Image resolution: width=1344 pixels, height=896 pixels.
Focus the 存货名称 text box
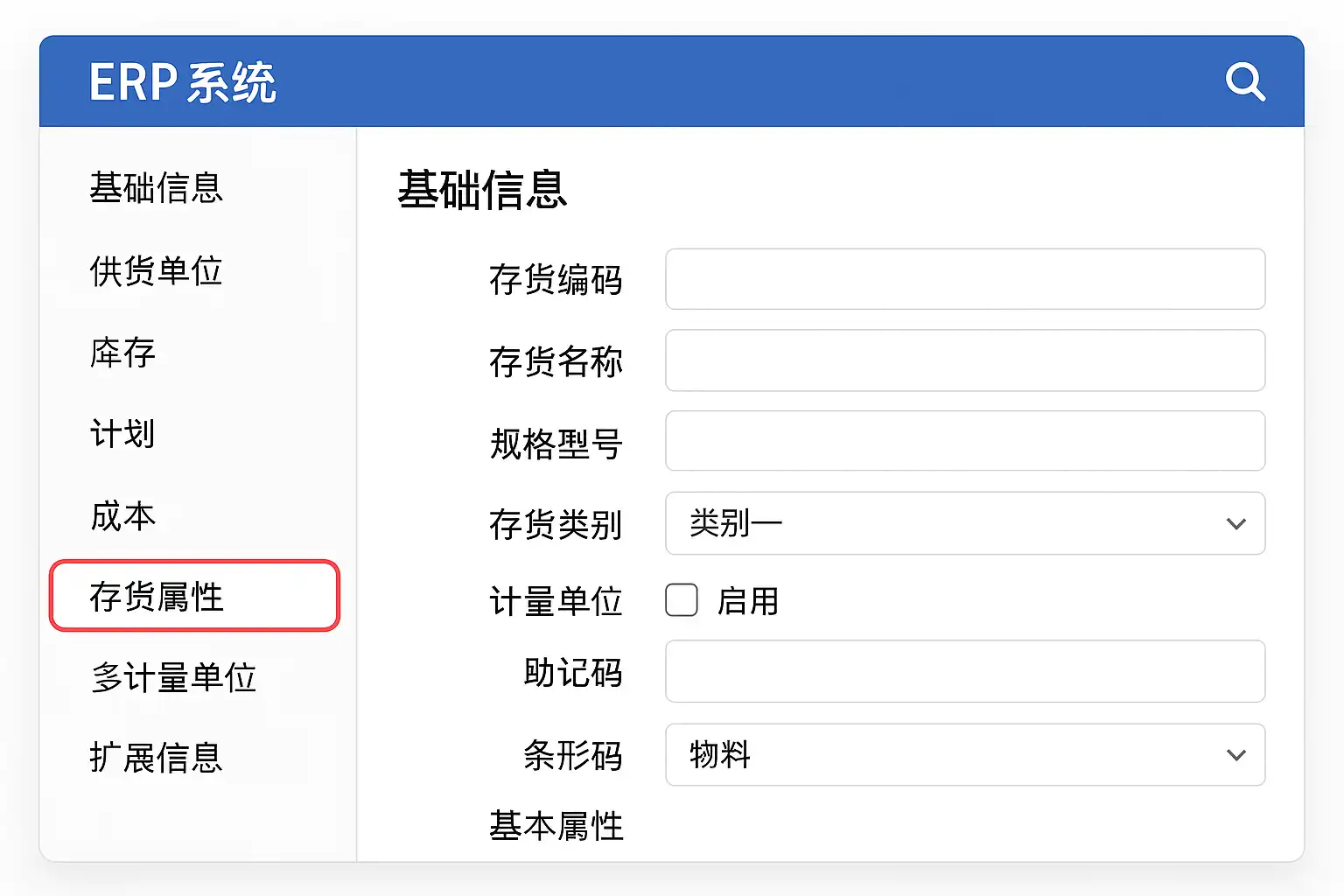pos(964,360)
